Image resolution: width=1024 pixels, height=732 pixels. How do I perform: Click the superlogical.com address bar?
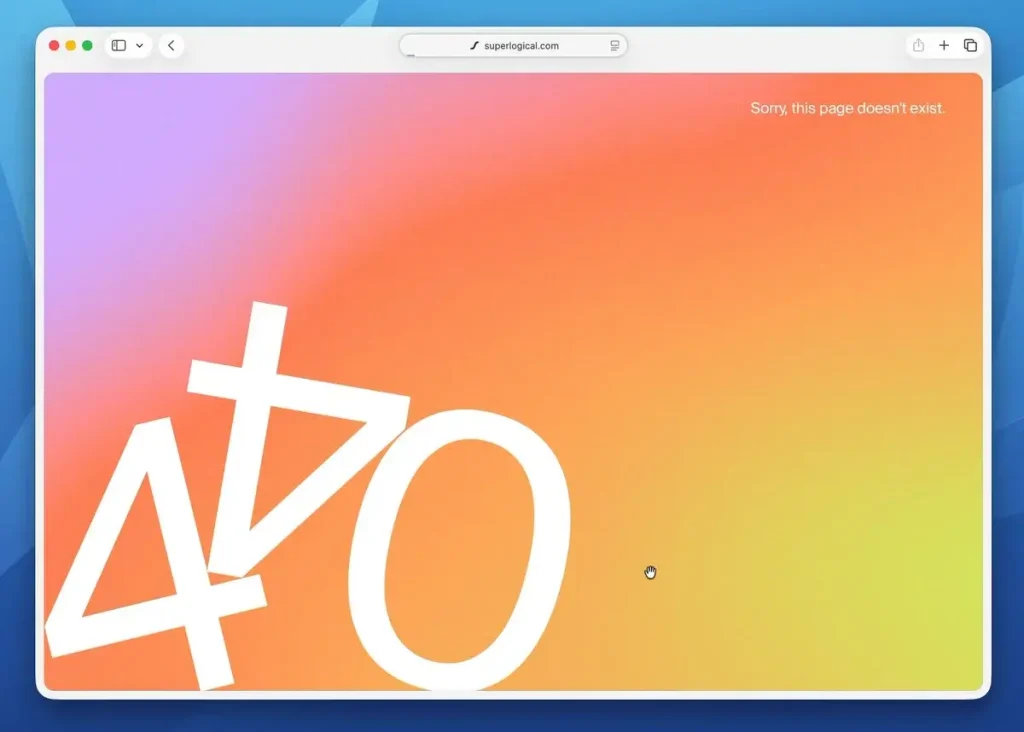pyautogui.click(x=513, y=46)
